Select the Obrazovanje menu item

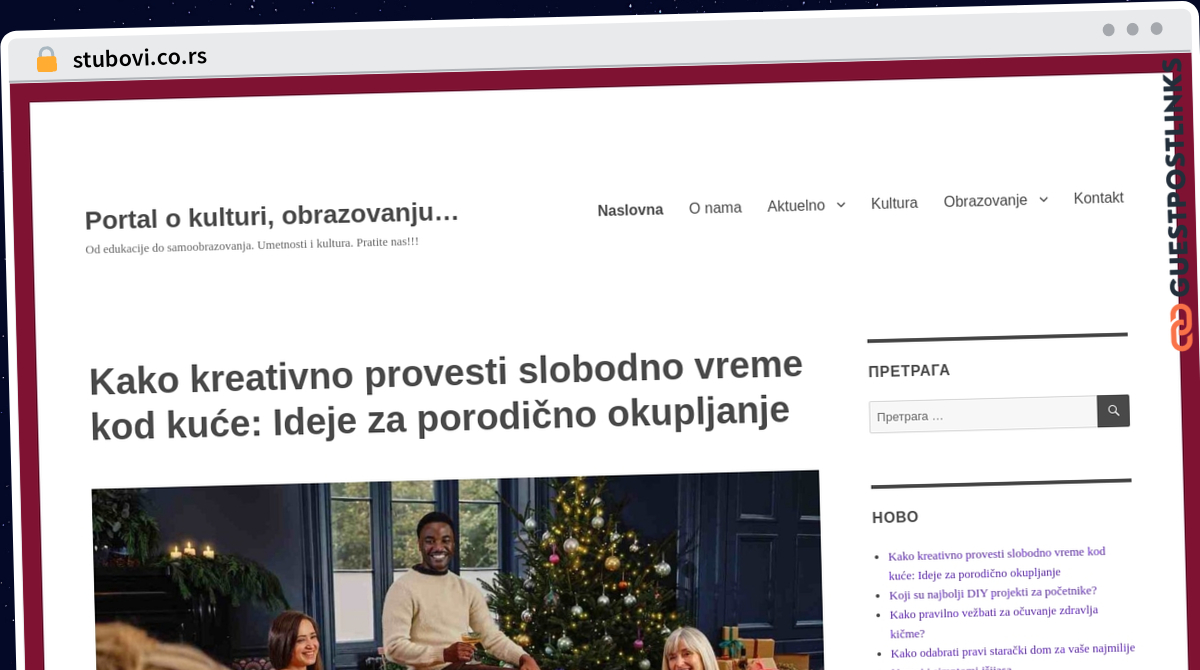point(985,201)
